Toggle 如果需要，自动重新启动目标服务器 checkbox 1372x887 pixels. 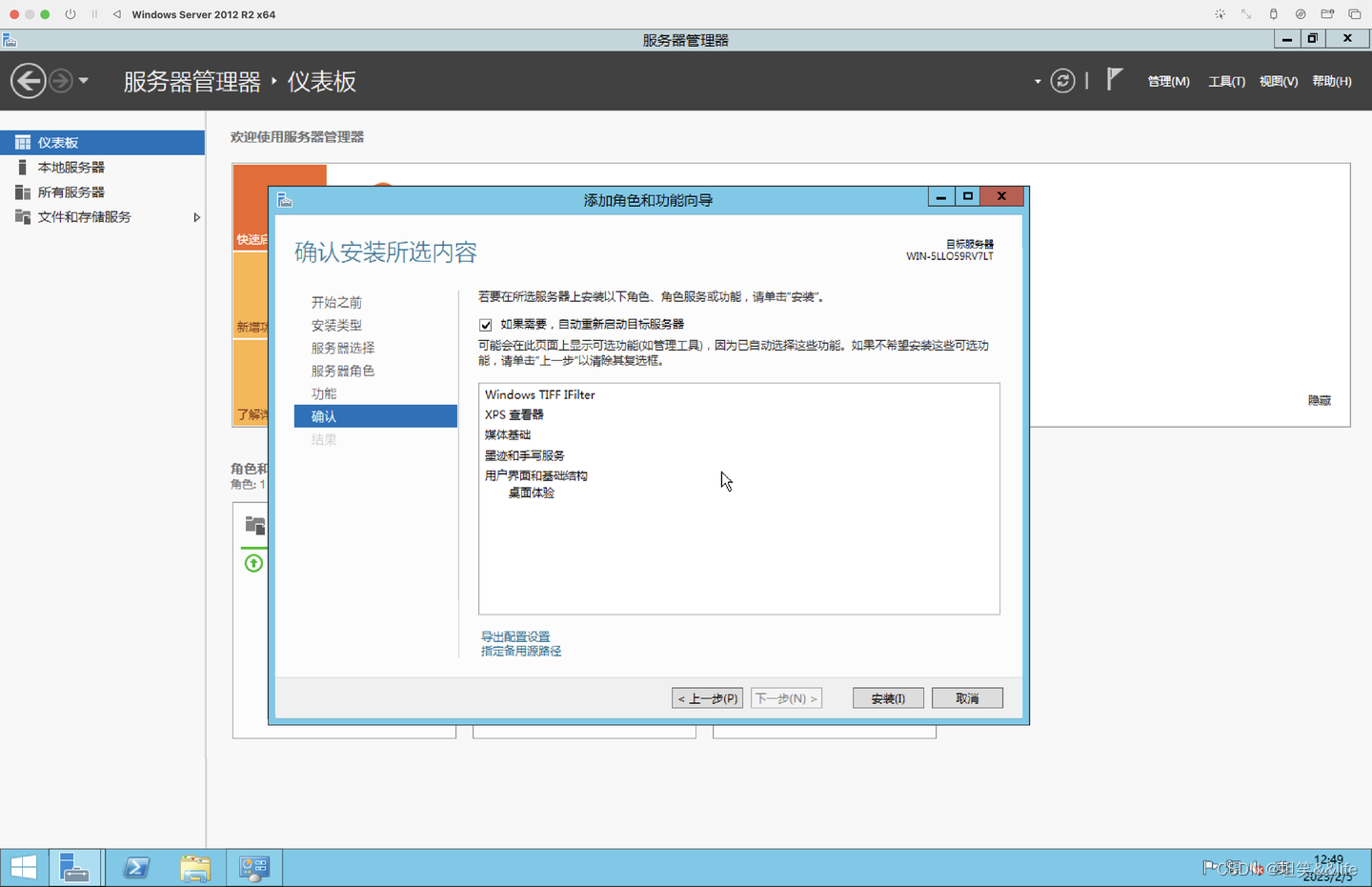[486, 325]
